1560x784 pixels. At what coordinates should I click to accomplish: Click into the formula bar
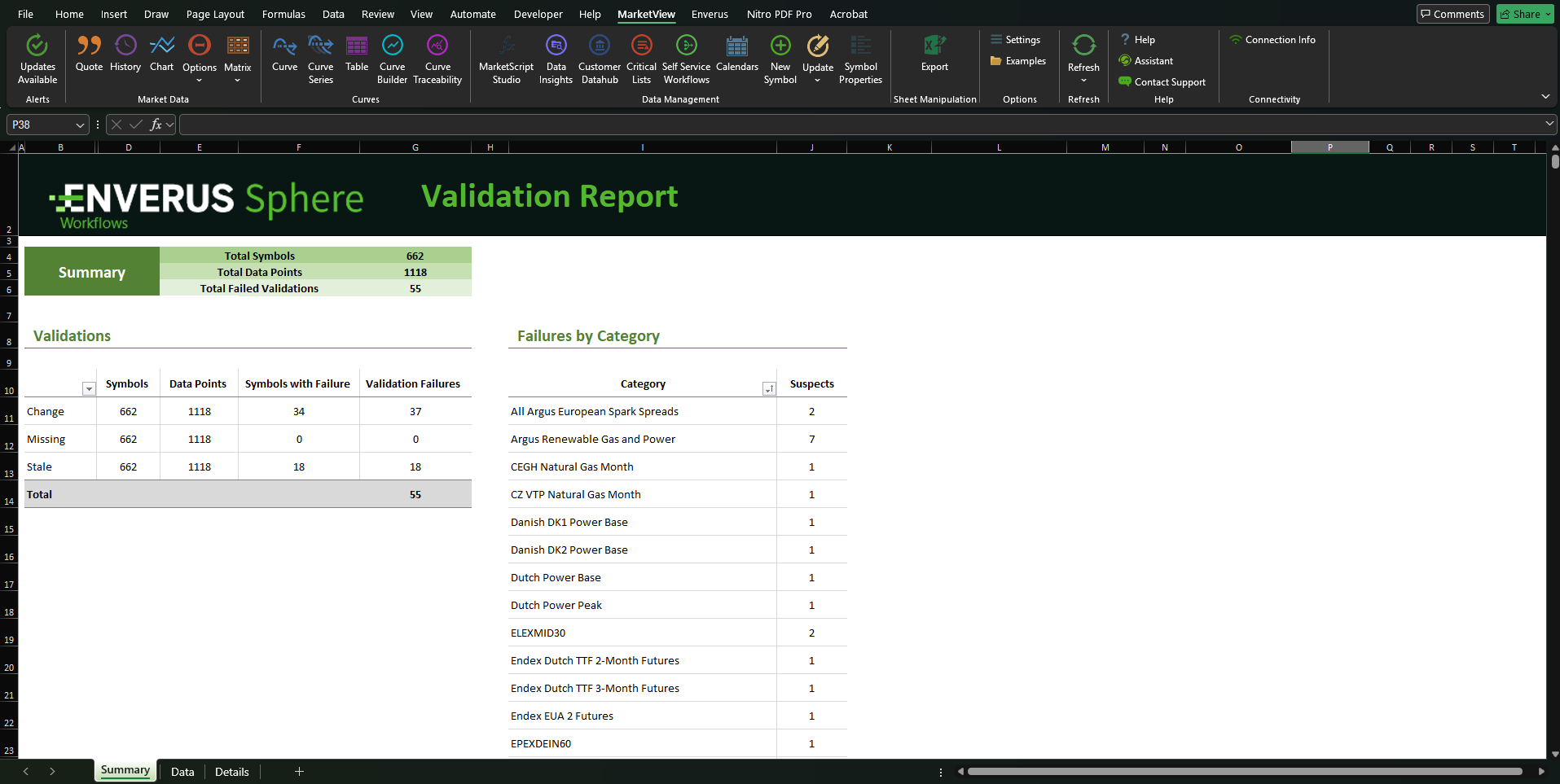[861, 125]
